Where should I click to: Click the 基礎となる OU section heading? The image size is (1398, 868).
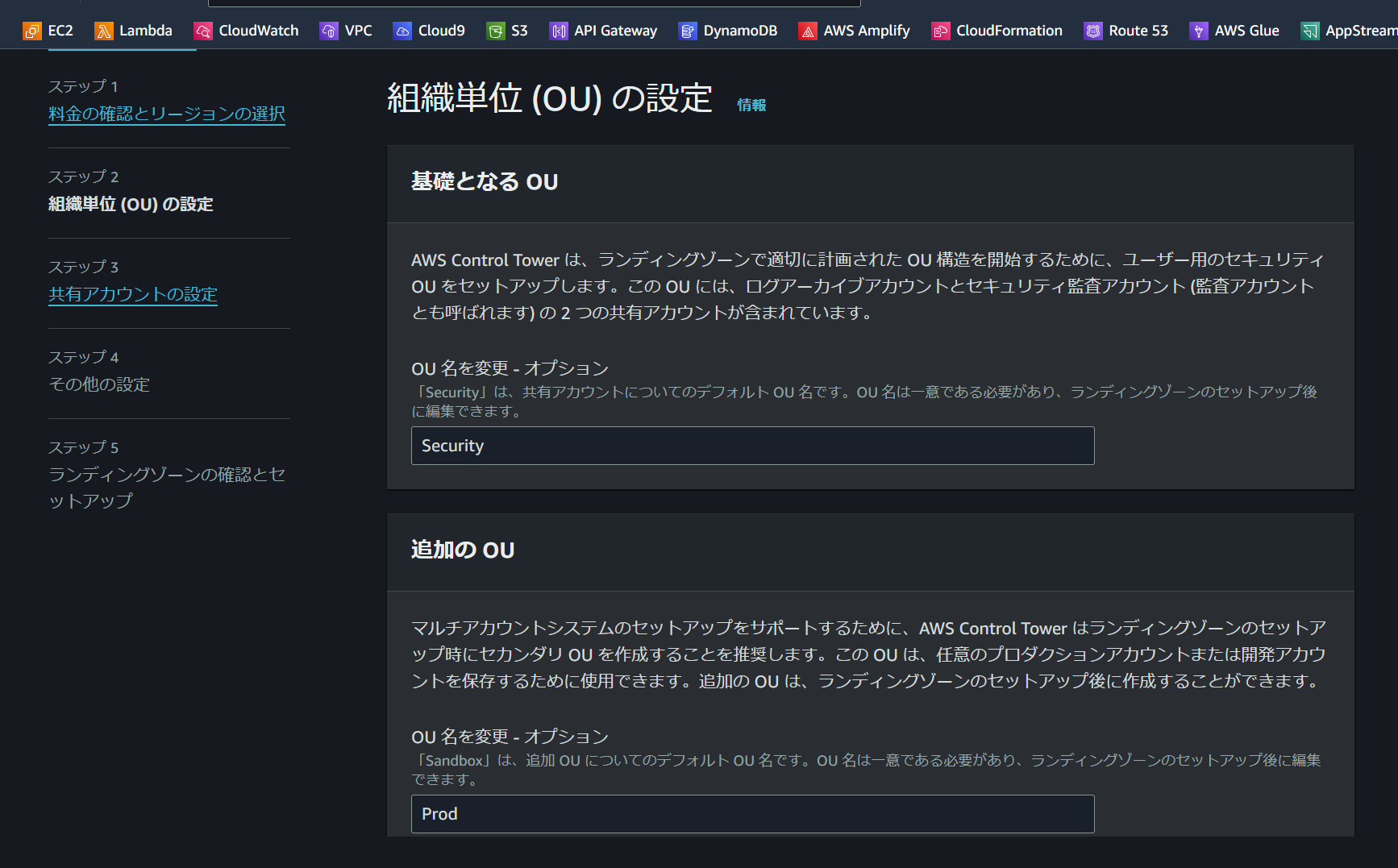pyautogui.click(x=485, y=181)
